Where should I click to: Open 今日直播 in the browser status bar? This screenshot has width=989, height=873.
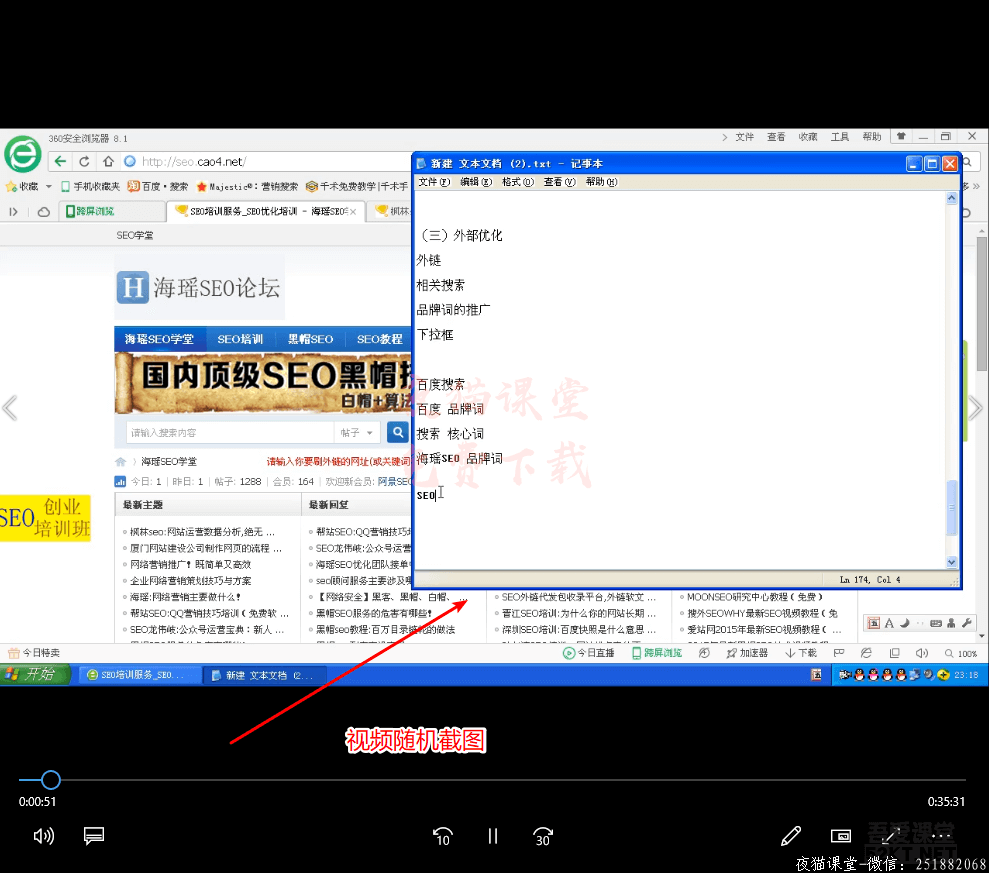pos(588,653)
